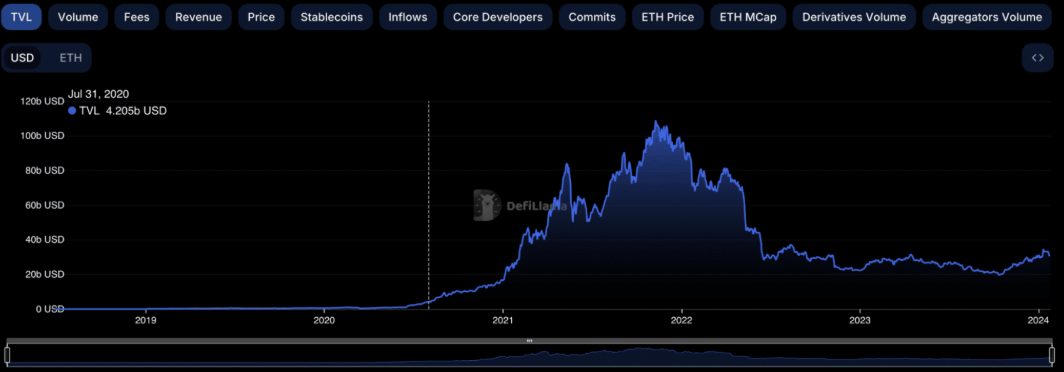
Task: Click the 2021 x-axis label
Action: coord(503,320)
